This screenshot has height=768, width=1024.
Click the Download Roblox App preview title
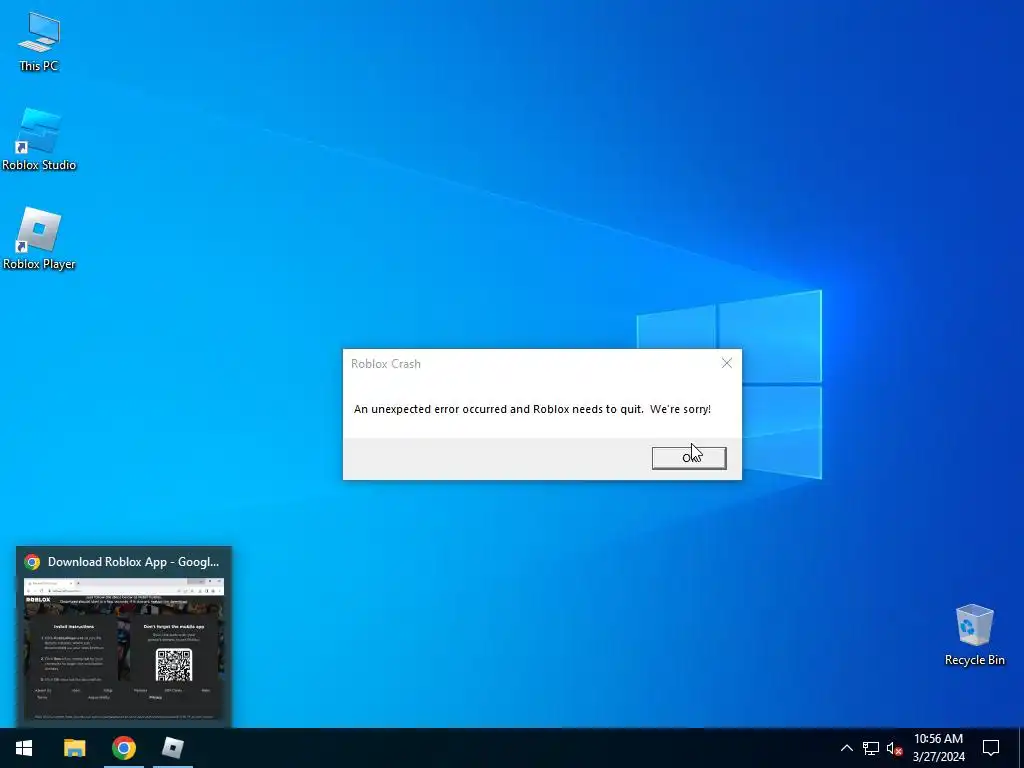(x=133, y=562)
